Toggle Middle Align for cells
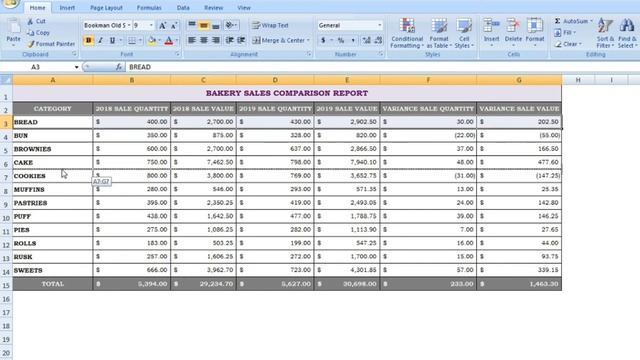The image size is (640, 360). [204, 25]
